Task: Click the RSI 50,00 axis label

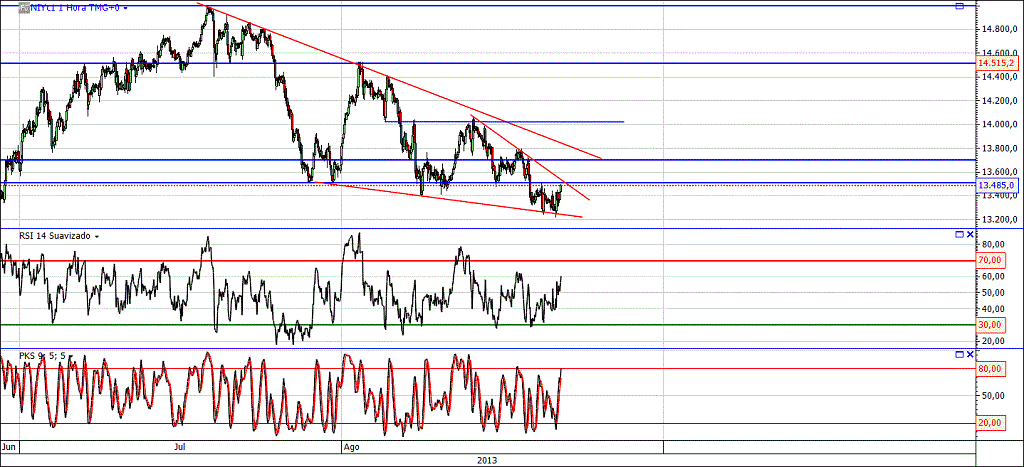Action: (991, 293)
